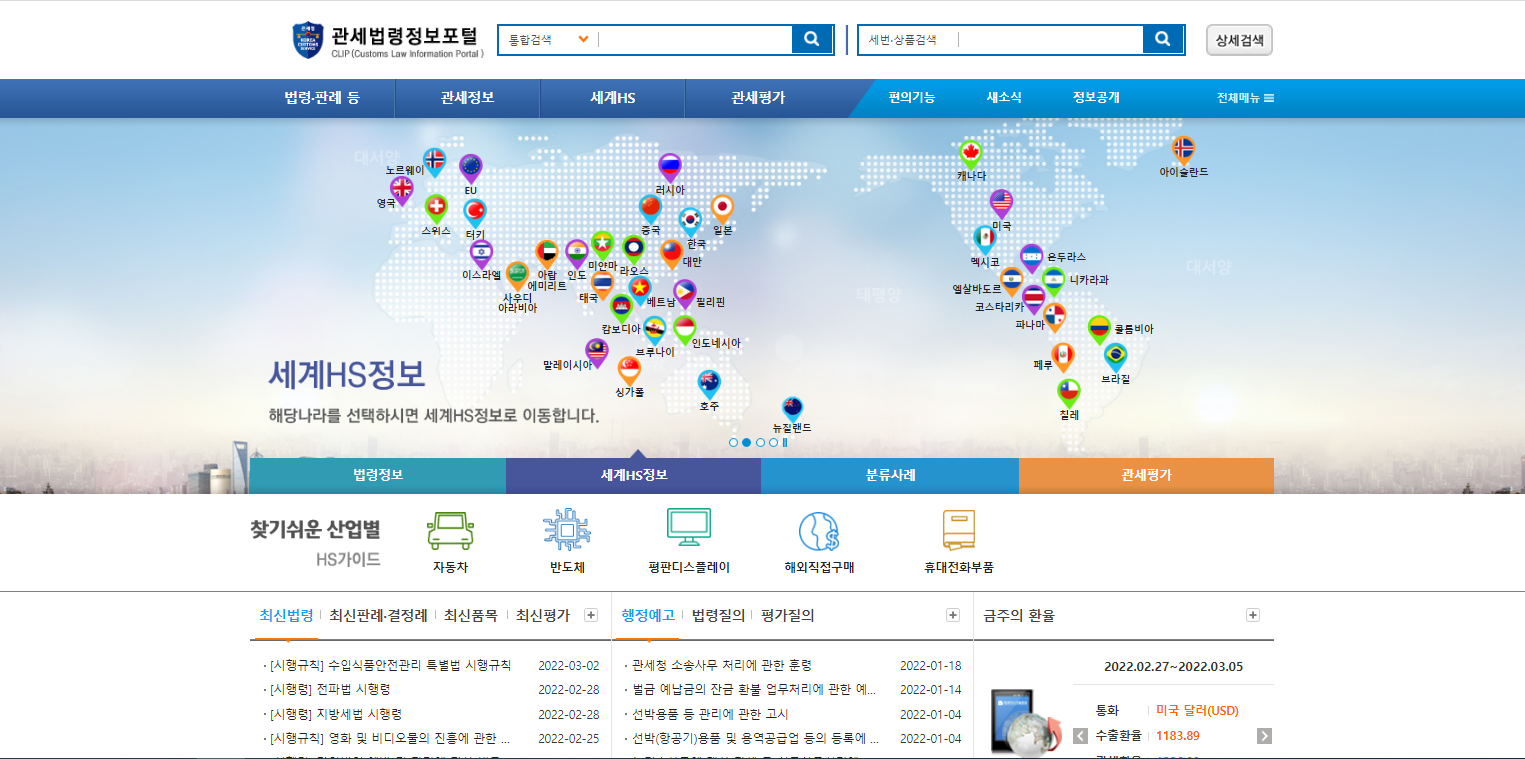The width and height of the screenshot is (1525, 759).
Task: Expand the 금주의 환율 plus button
Action: pos(1253,615)
